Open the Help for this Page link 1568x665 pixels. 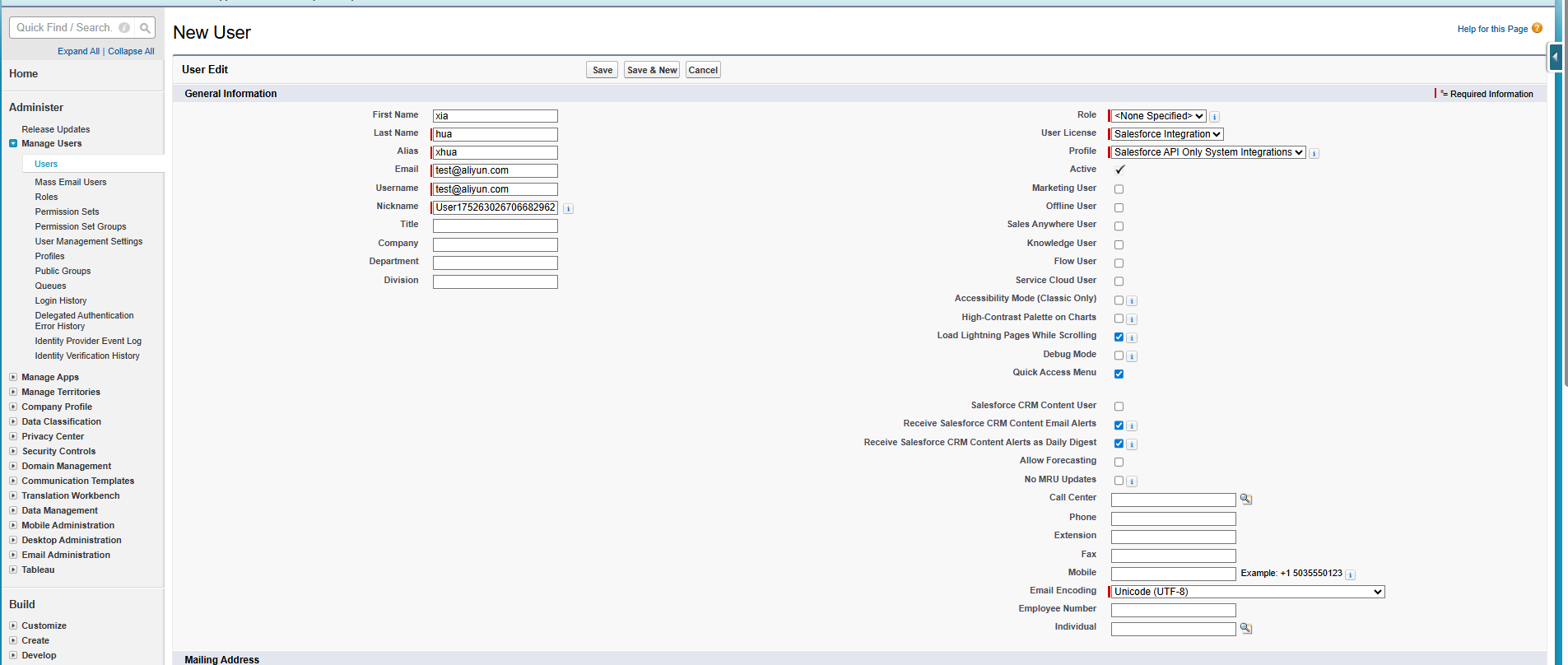click(x=1492, y=29)
